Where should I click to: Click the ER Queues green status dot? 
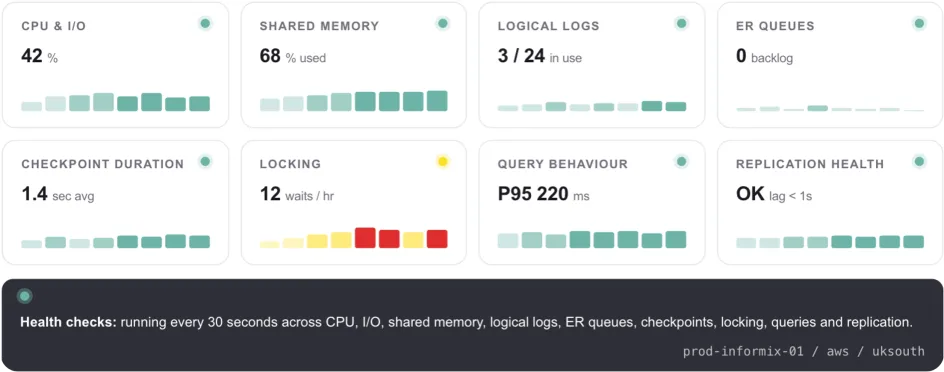click(x=919, y=23)
